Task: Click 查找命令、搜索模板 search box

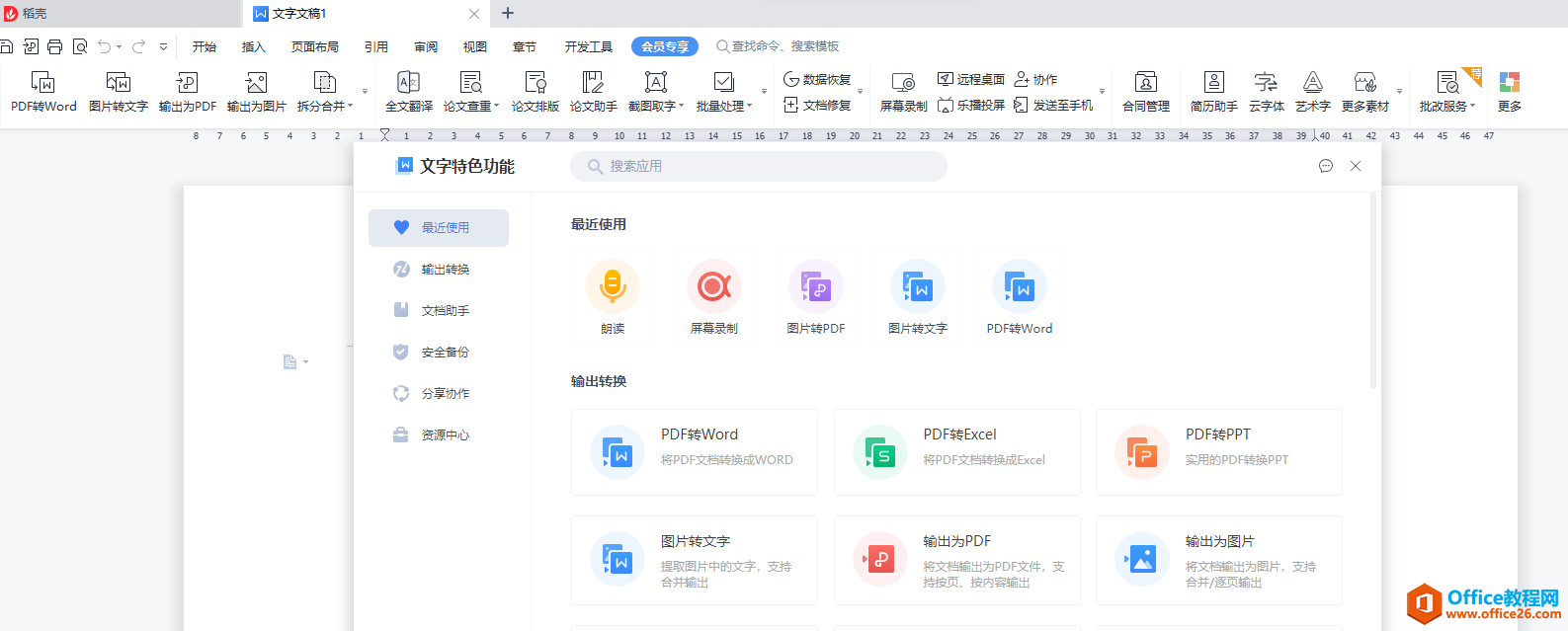Action: pyautogui.click(x=778, y=46)
